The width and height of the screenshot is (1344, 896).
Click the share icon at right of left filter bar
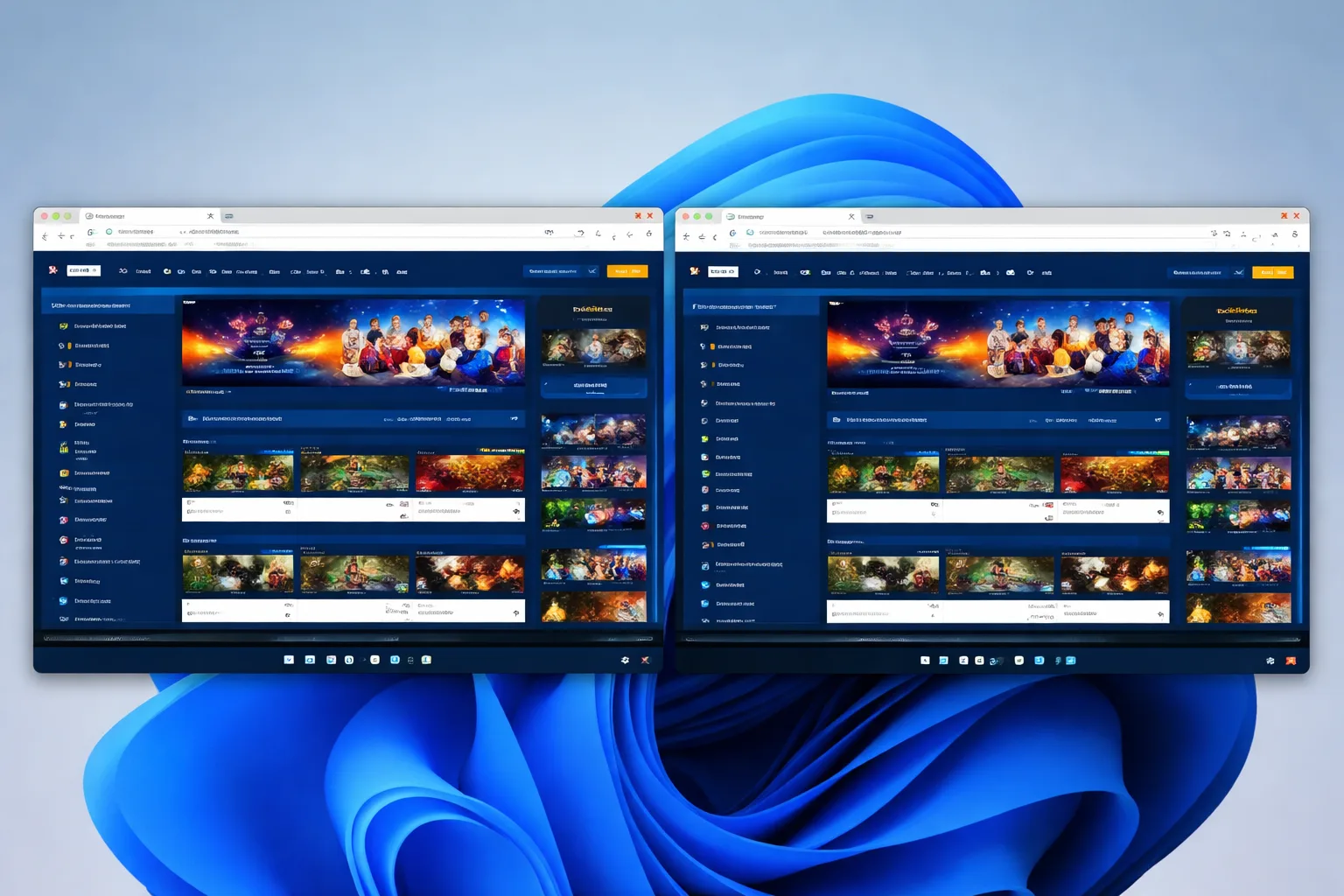tap(514, 419)
